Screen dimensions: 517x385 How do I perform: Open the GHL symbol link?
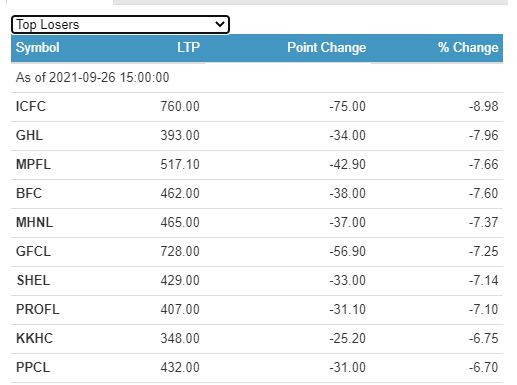[x=29, y=136]
